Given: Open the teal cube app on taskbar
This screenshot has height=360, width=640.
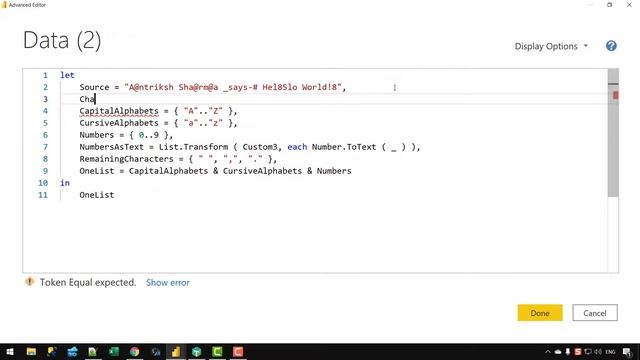Looking at the screenshot, I should click(197, 351).
